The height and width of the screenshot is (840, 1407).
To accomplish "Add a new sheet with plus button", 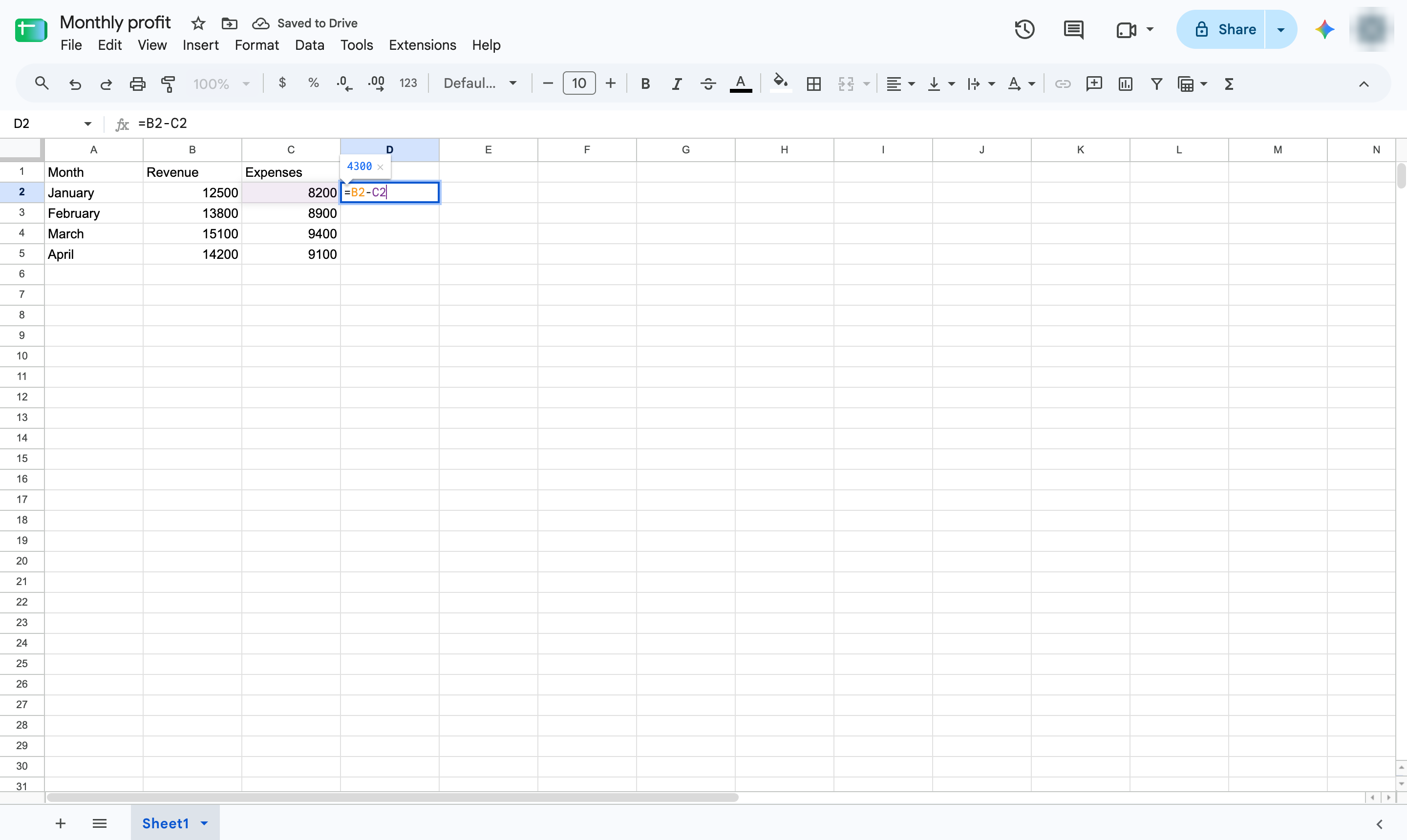I will [x=61, y=823].
